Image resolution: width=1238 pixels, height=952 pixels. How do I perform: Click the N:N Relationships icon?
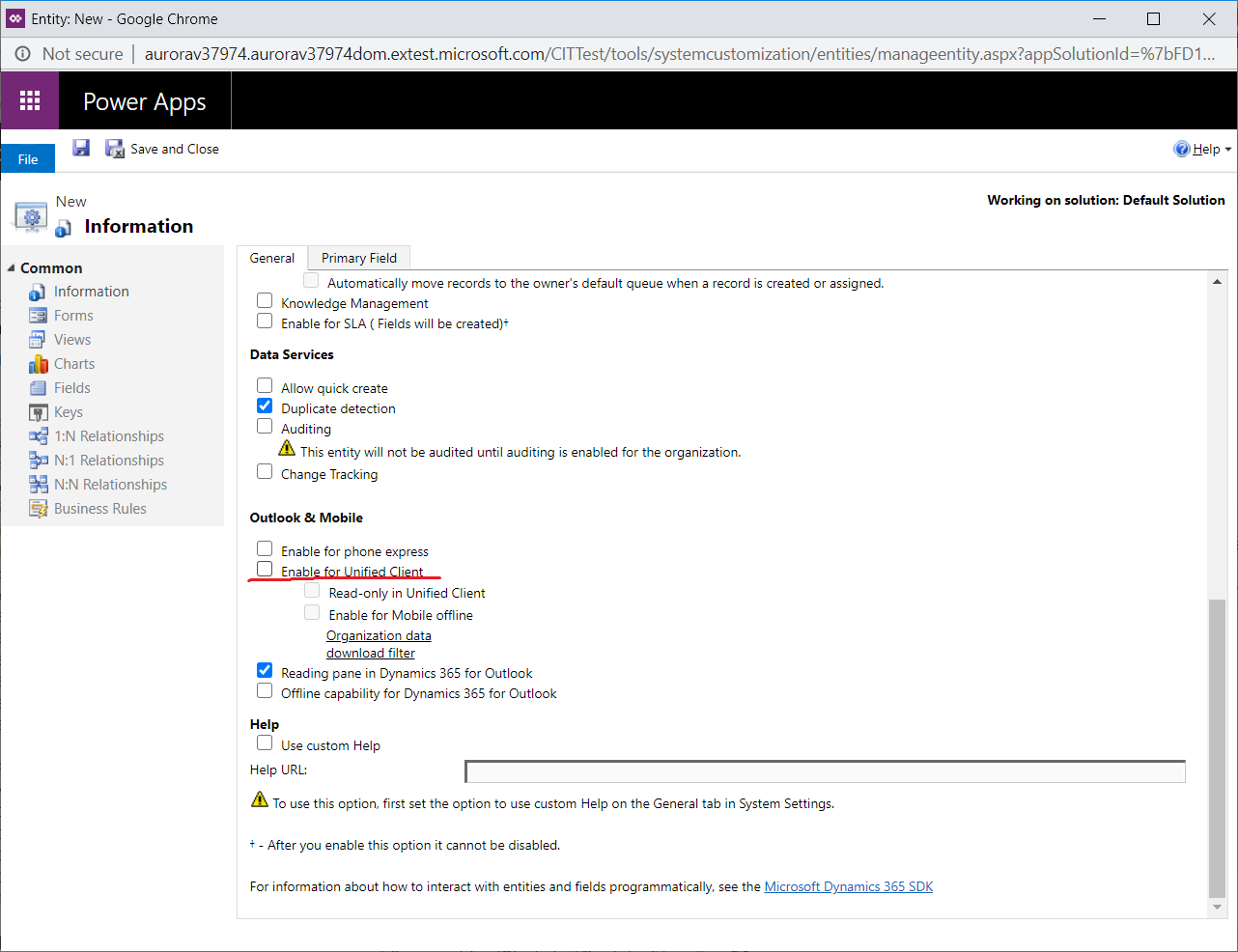[38, 485]
